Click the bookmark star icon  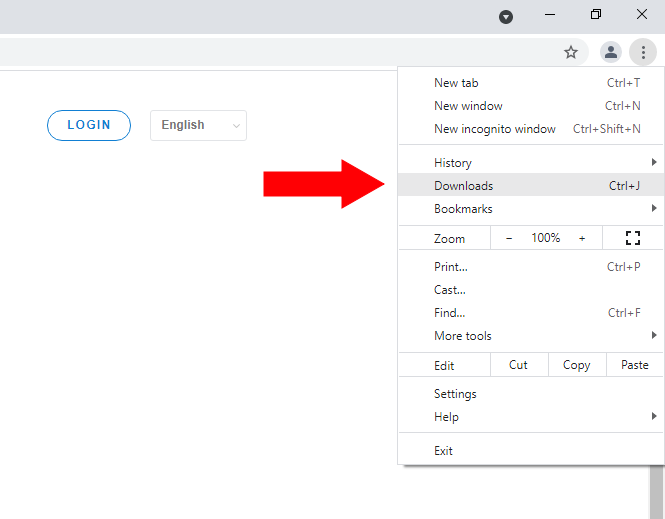pos(571,52)
